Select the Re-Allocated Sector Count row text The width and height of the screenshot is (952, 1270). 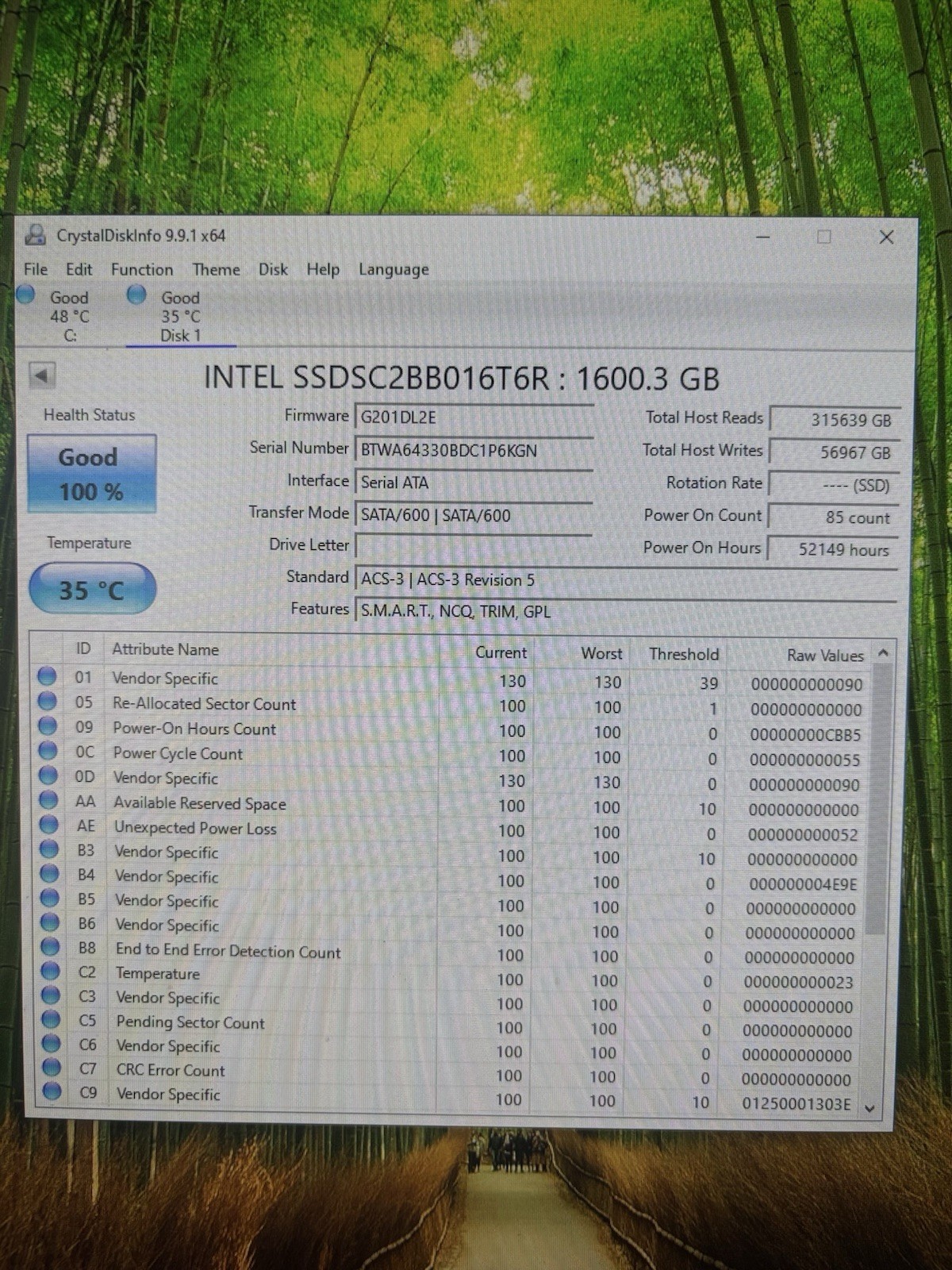[x=204, y=703]
